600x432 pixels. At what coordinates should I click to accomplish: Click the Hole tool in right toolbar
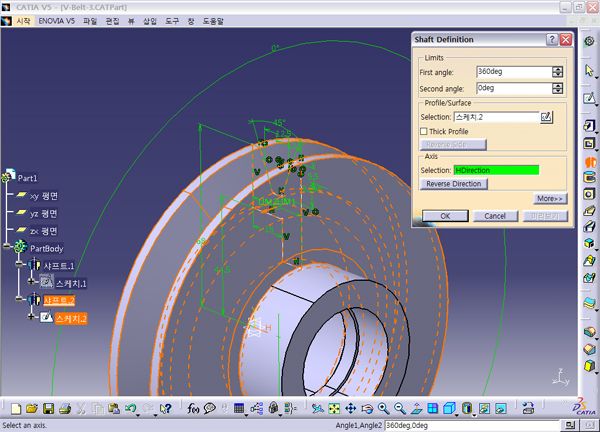point(589,194)
